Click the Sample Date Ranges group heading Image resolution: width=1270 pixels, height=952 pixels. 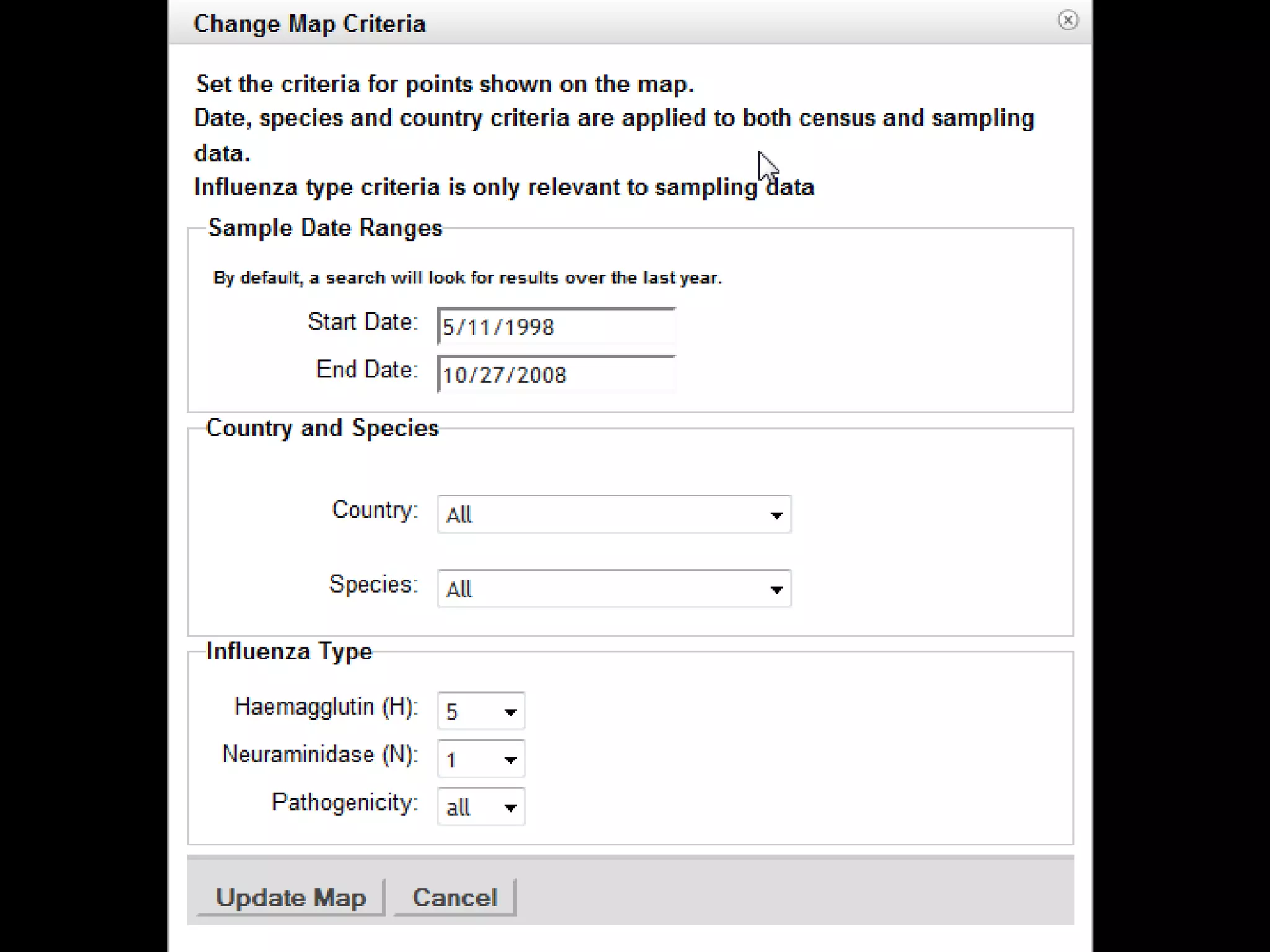pyautogui.click(x=325, y=228)
